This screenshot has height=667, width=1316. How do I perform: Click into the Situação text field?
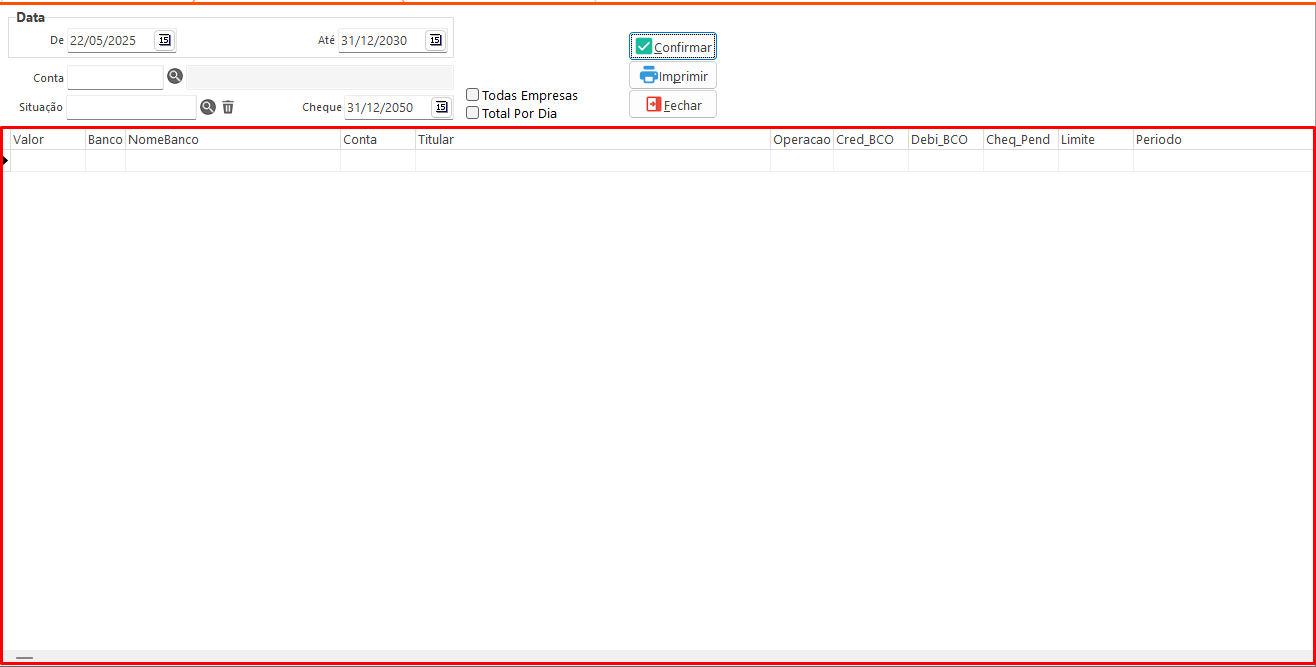pyautogui.click(x=131, y=107)
